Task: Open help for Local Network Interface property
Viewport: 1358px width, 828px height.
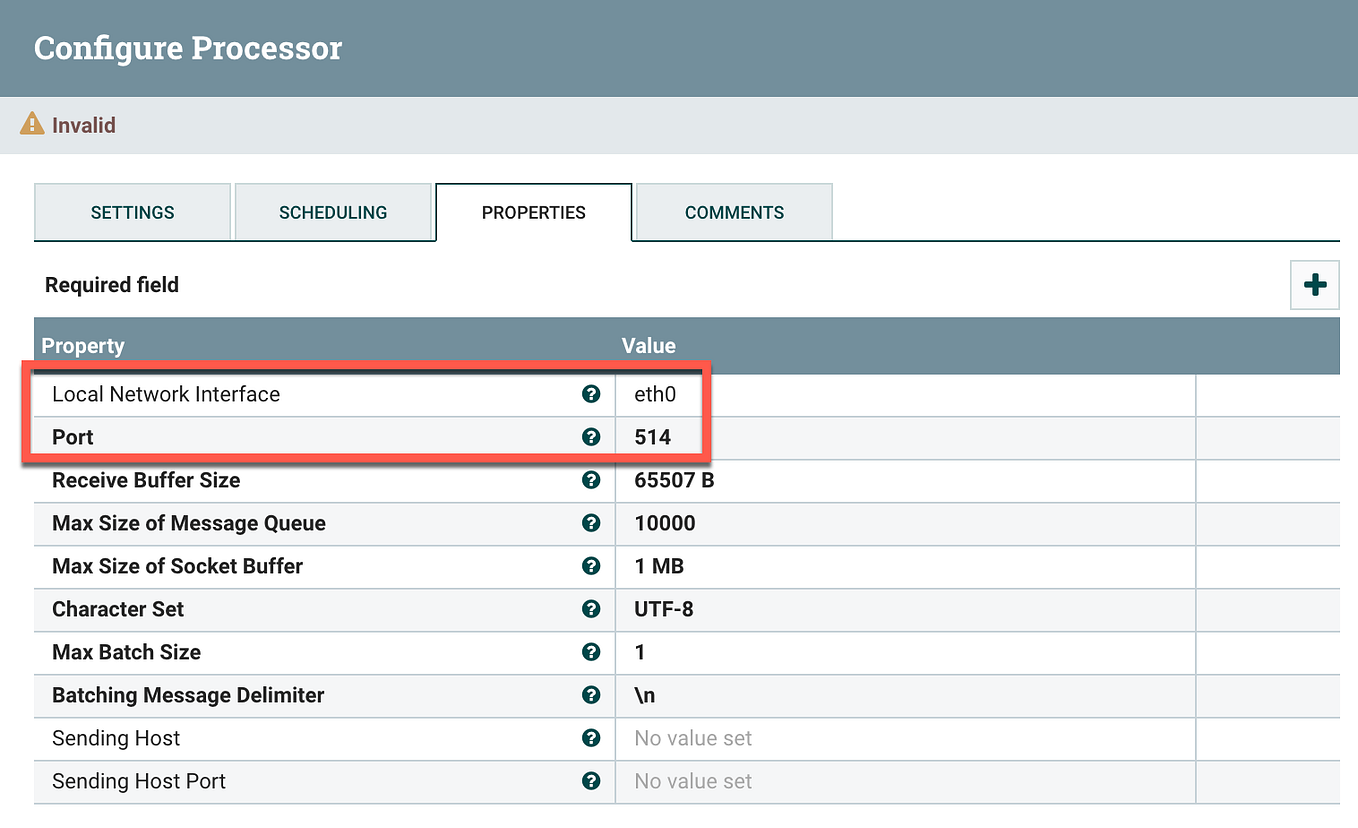Action: point(591,394)
